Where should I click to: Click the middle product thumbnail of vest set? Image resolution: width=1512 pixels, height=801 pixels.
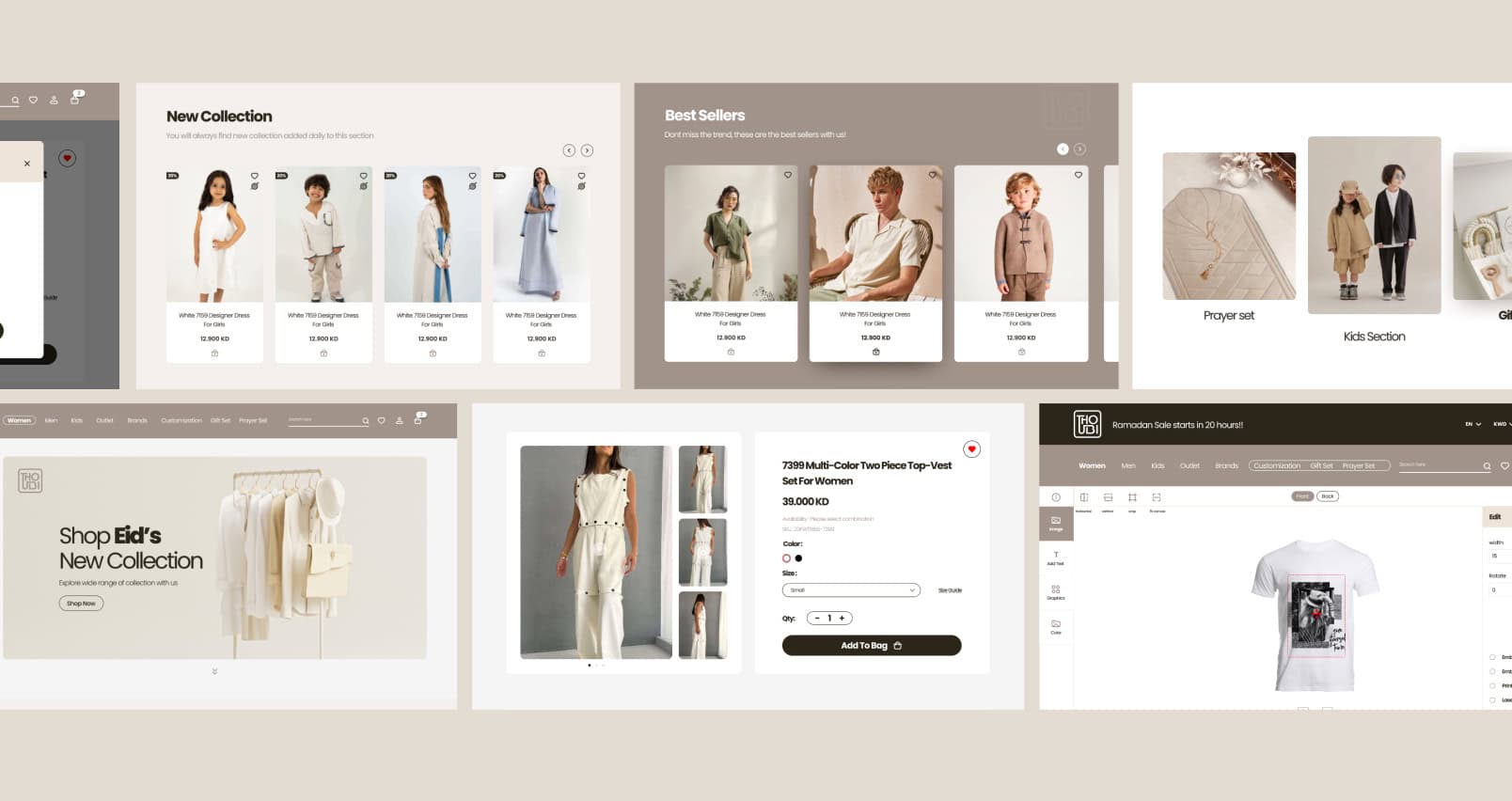tap(702, 552)
